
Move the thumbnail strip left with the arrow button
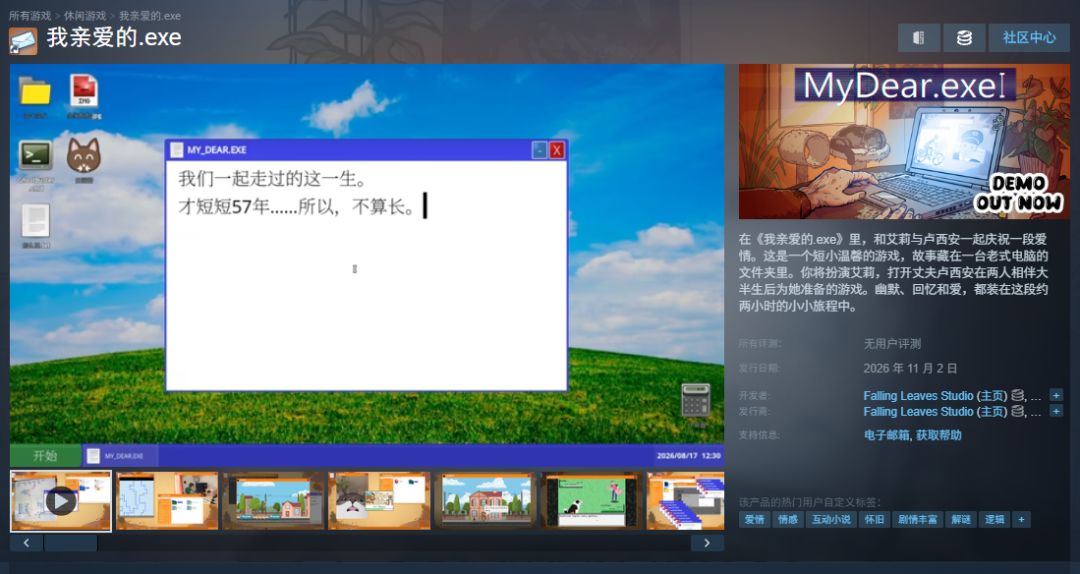pyautogui.click(x=26, y=543)
